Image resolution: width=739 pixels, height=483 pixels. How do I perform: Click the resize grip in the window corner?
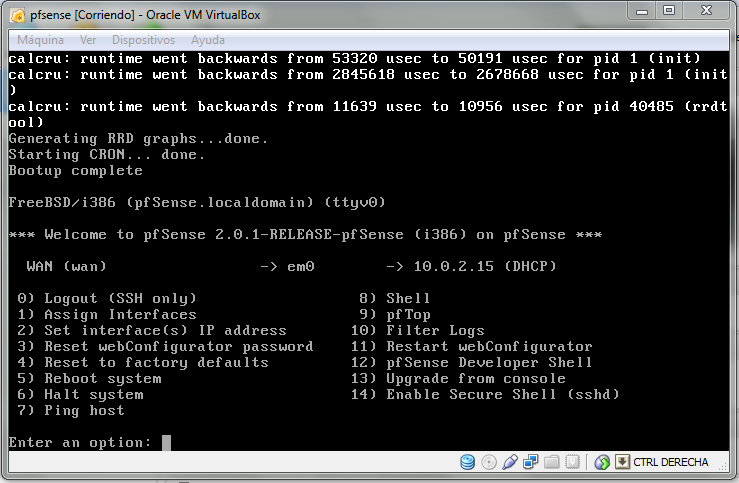point(727,471)
